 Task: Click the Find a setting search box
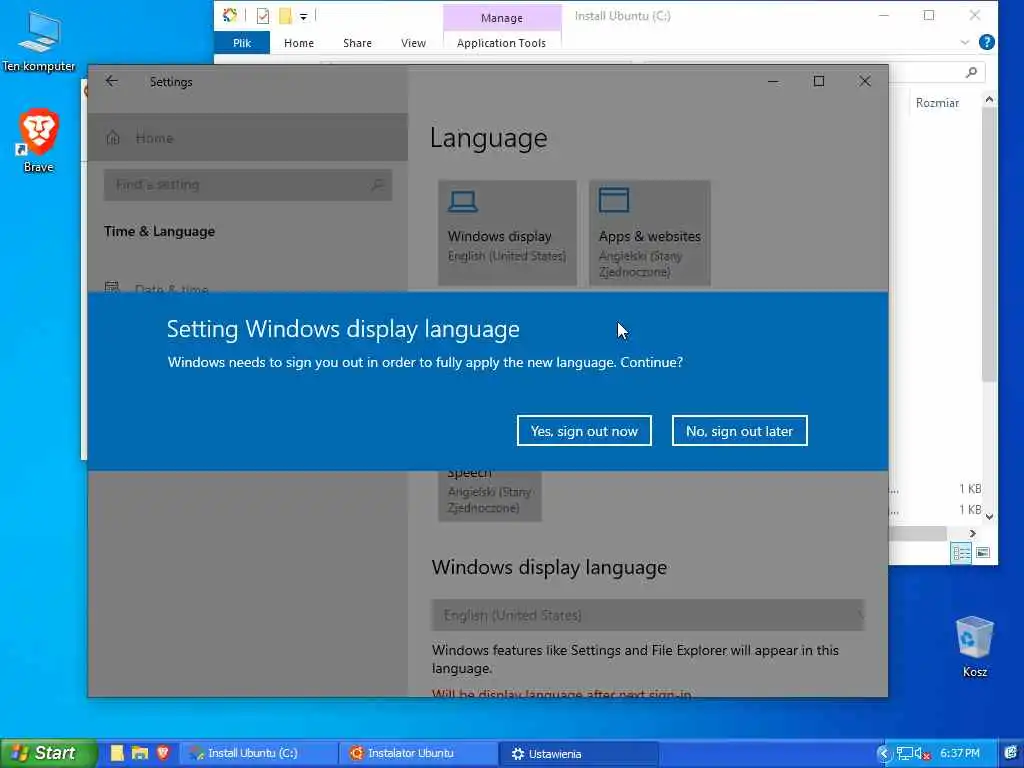pyautogui.click(x=248, y=185)
